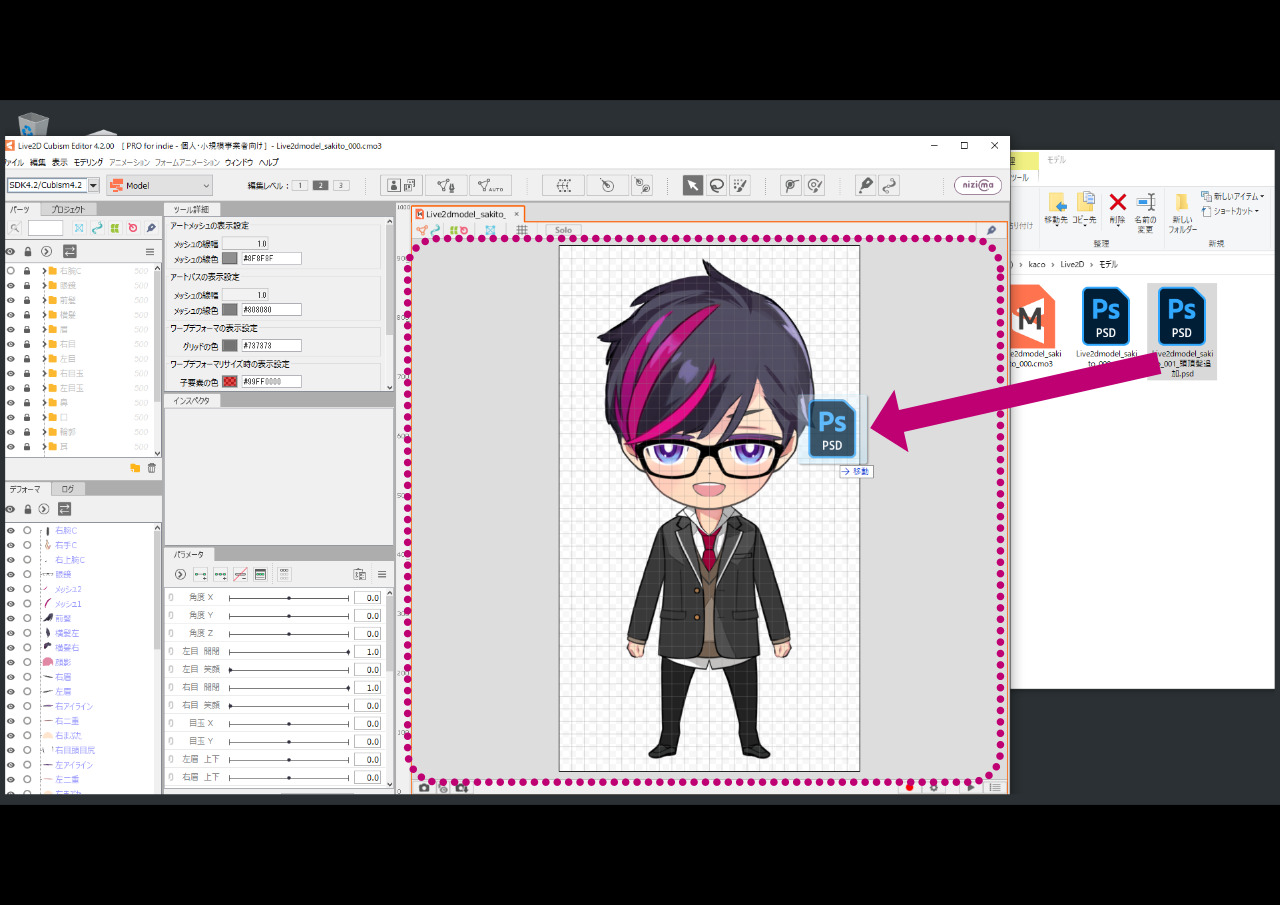This screenshot has height=905, width=1280.
Task: Open 新しいアイテム dropdown in Explorer
Action: (x=1233, y=196)
